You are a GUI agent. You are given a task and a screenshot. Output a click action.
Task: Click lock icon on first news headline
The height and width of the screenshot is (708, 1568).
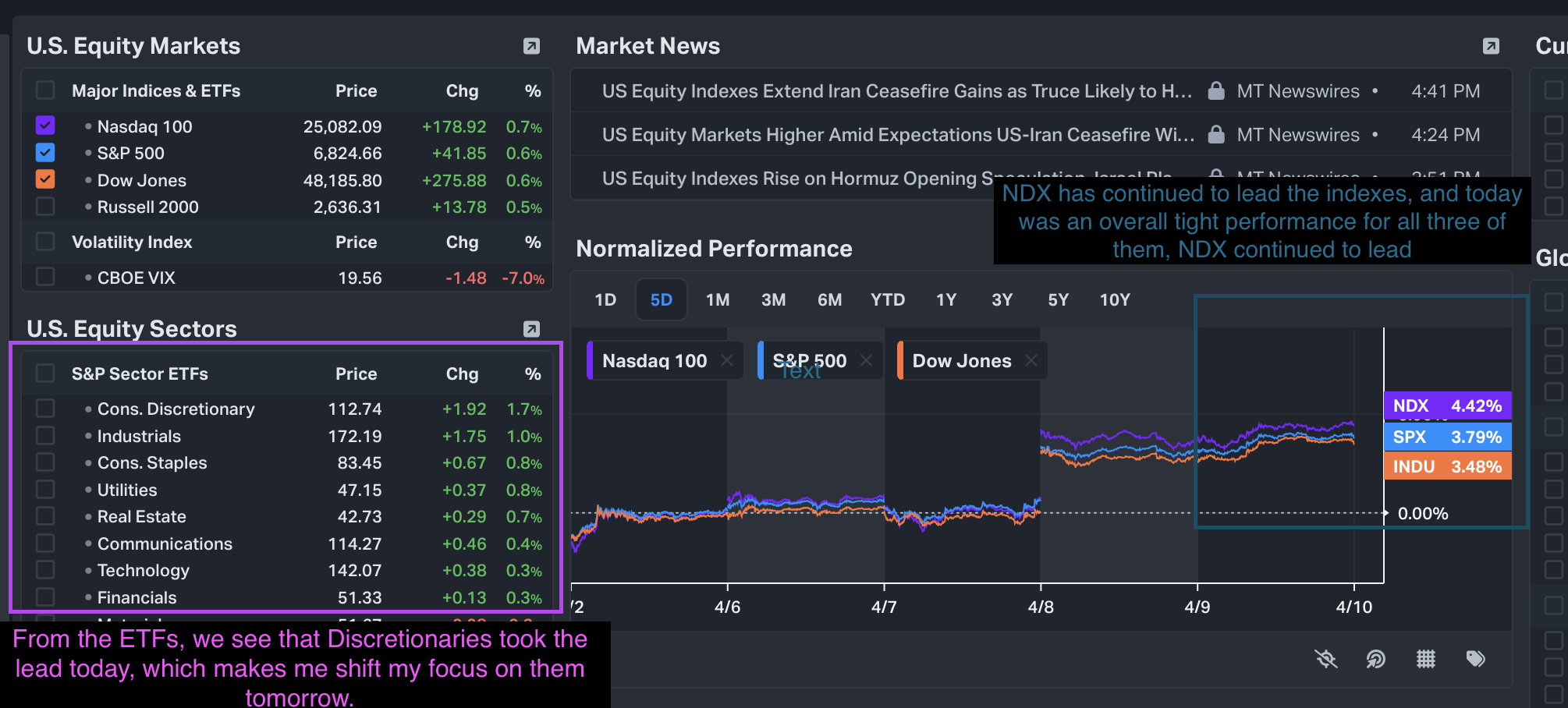pos(1215,91)
